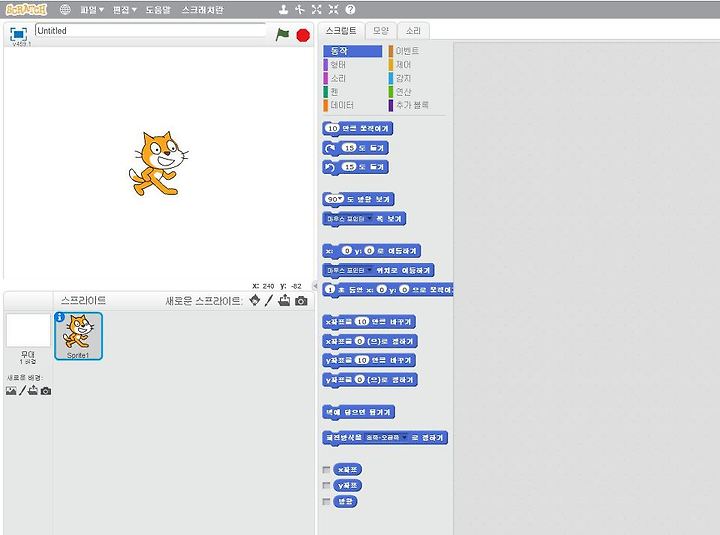Open the 파일 menu
The height and width of the screenshot is (535, 720).
(91, 10)
